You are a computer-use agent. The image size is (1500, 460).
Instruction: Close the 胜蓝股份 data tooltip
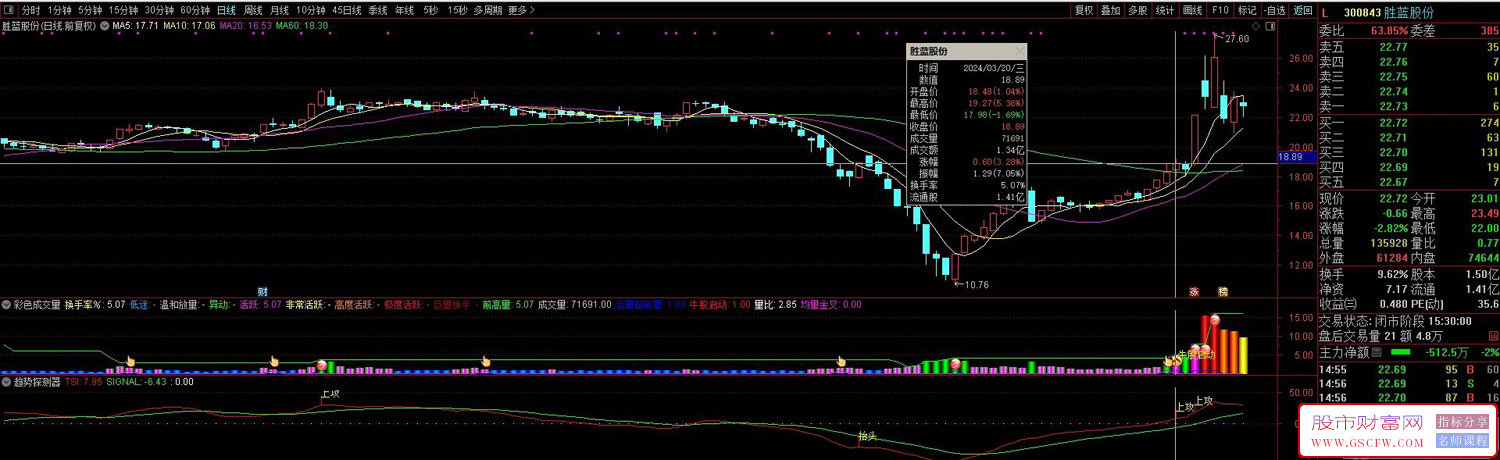1019,51
